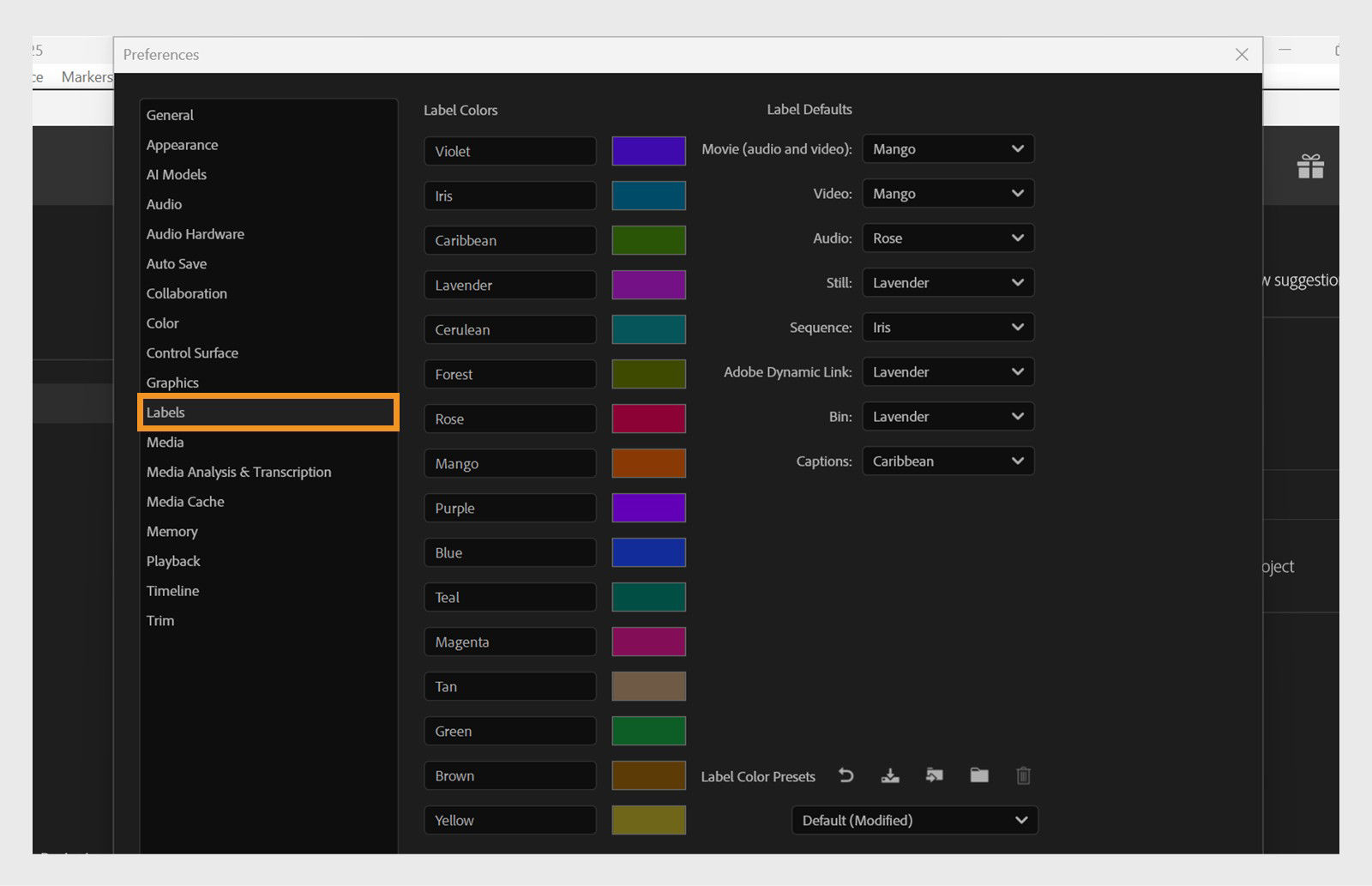Open the Movie audio and video dropdown
The height and width of the screenshot is (886, 1372).
coord(948,148)
